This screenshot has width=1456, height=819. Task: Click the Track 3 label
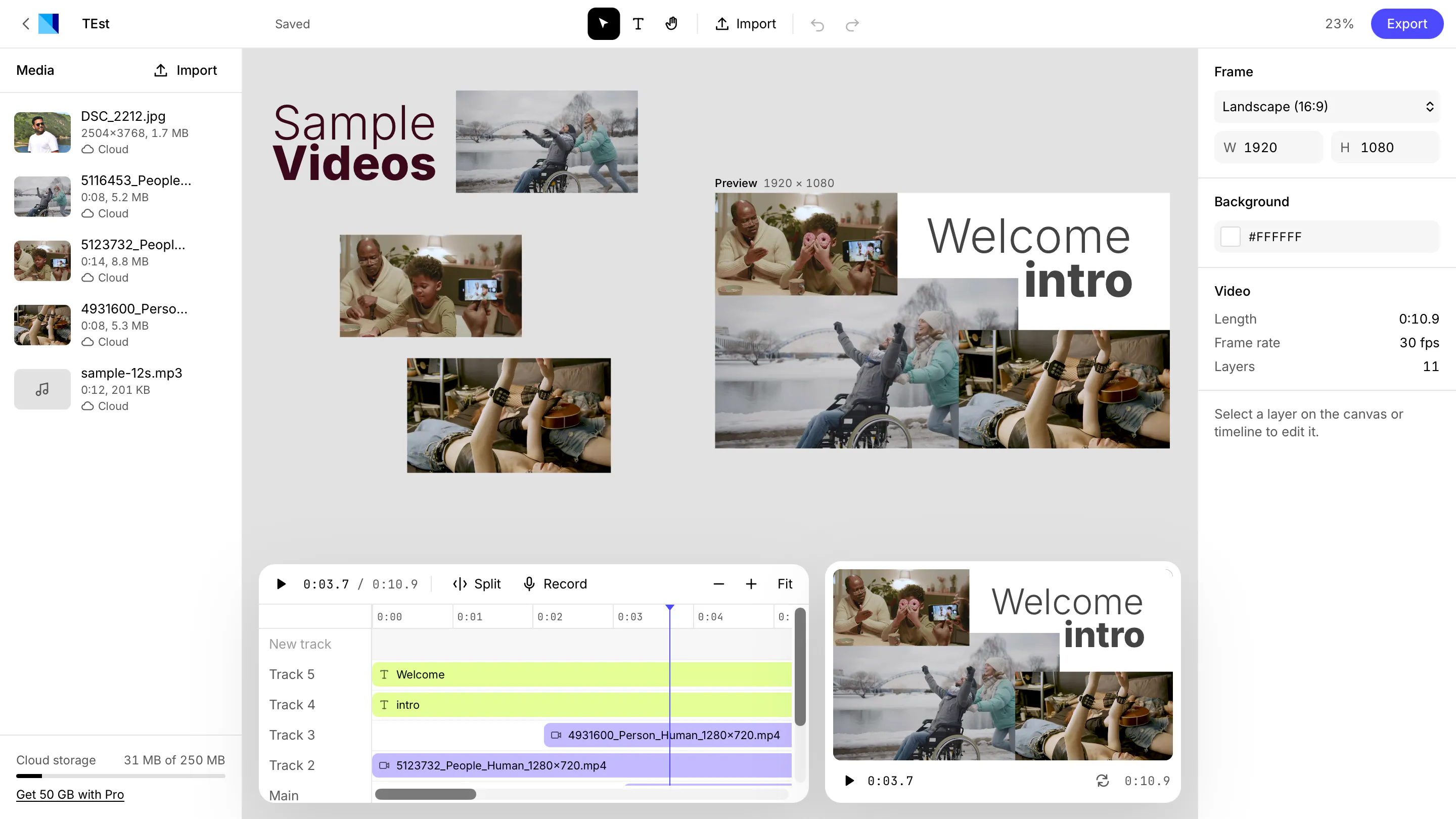click(292, 735)
